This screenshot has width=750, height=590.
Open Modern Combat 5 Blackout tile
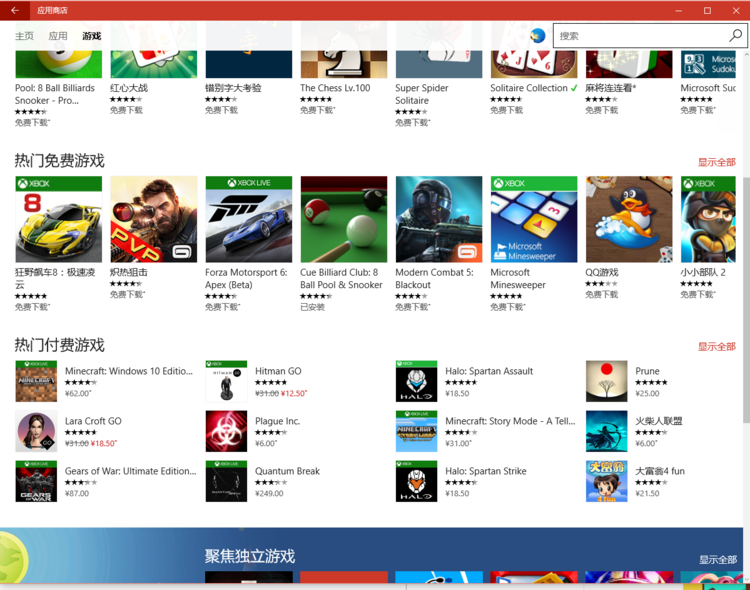click(439, 219)
